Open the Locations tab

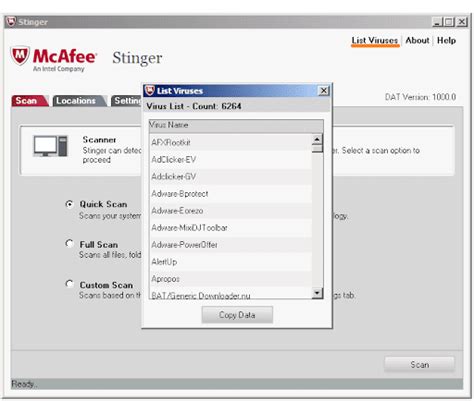pyautogui.click(x=79, y=101)
